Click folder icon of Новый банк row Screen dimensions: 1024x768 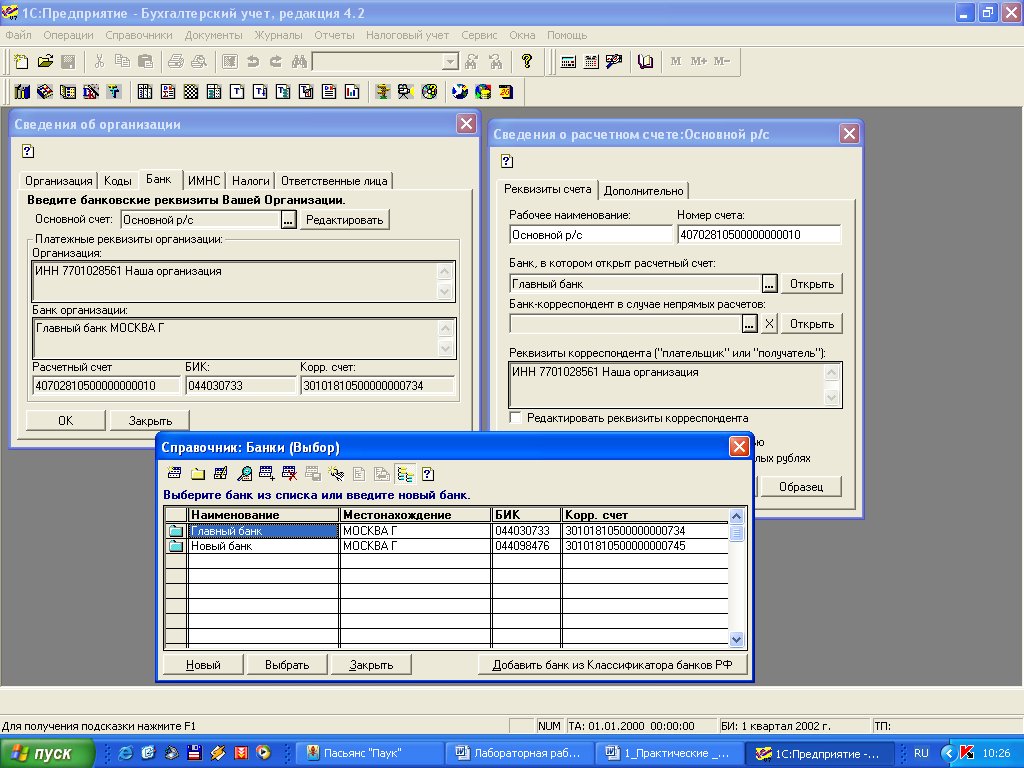pos(176,546)
